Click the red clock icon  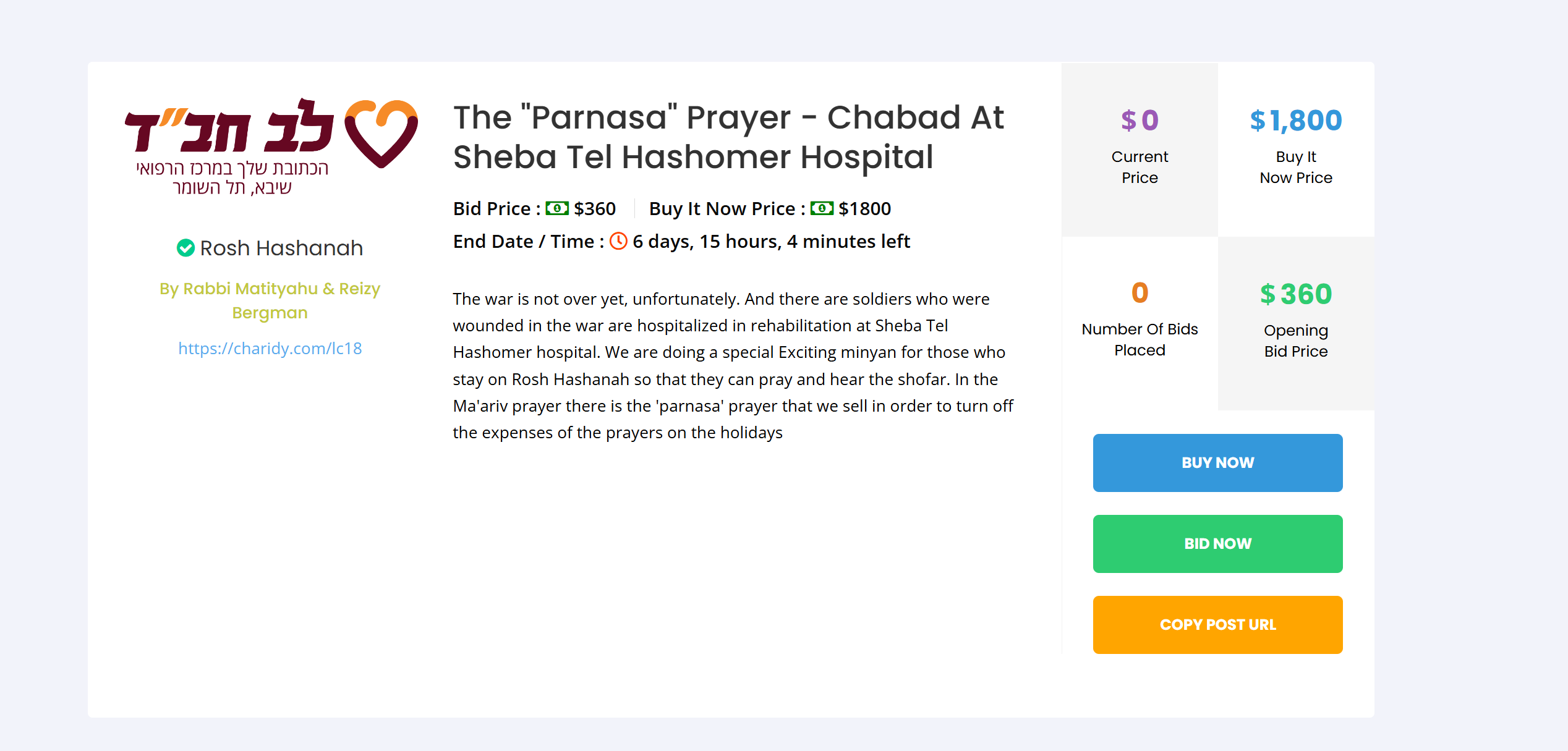(618, 241)
